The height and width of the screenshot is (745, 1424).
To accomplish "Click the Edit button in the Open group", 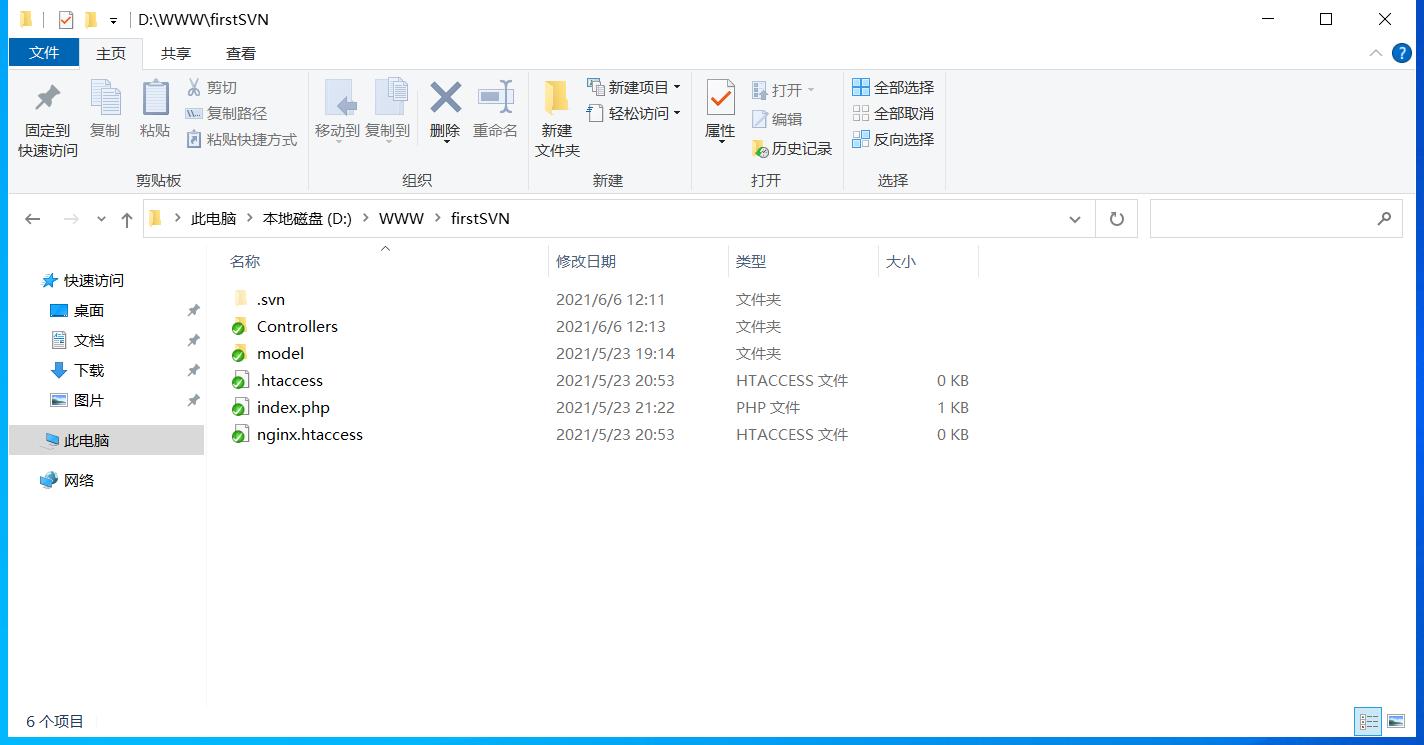I will 777,119.
